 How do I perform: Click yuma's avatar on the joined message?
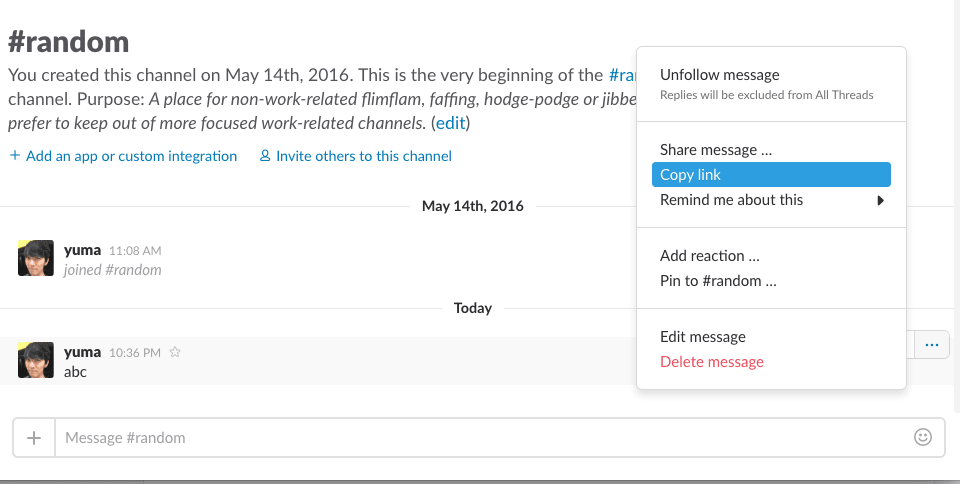pos(36,258)
